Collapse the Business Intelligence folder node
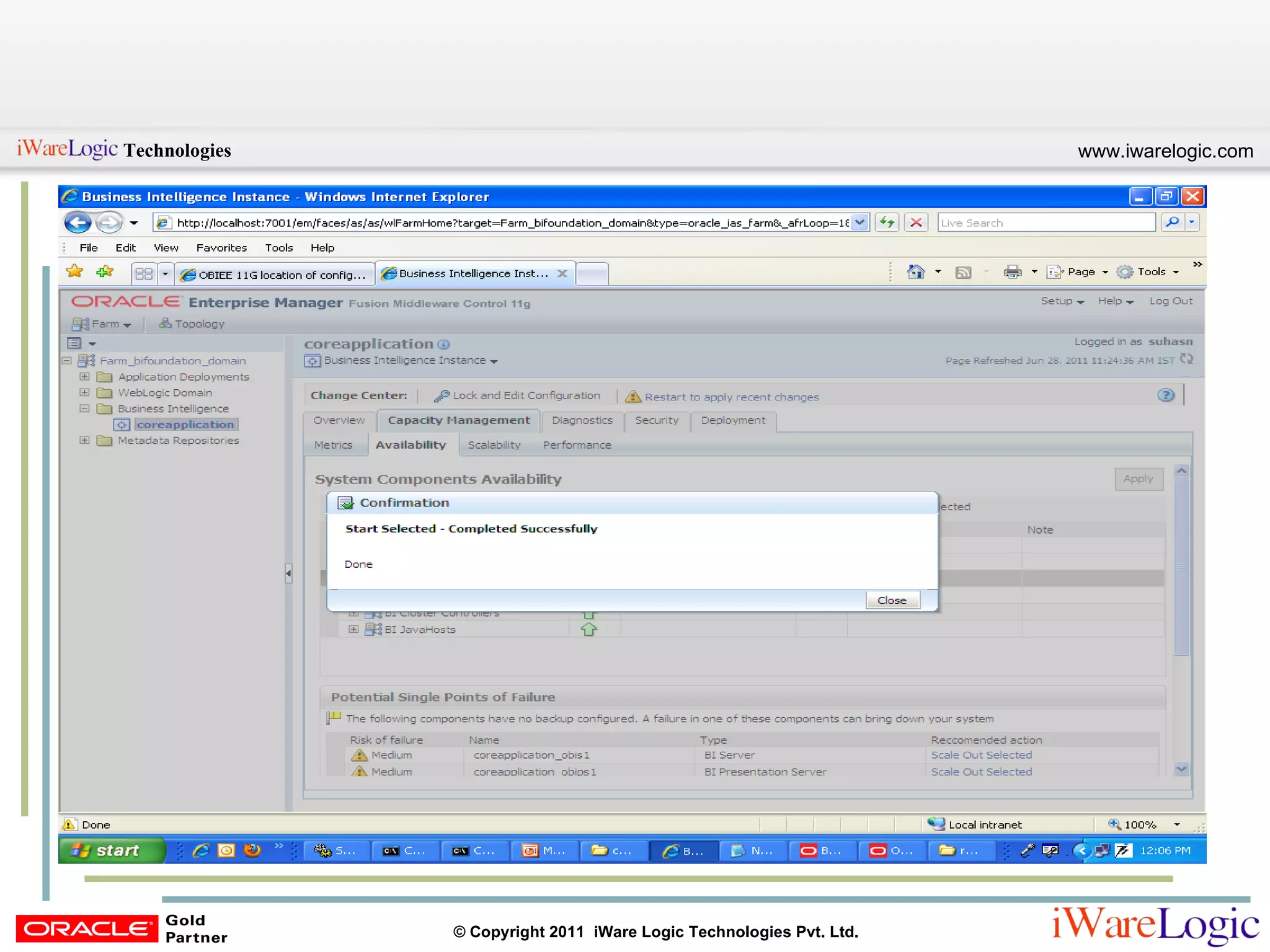 point(85,408)
